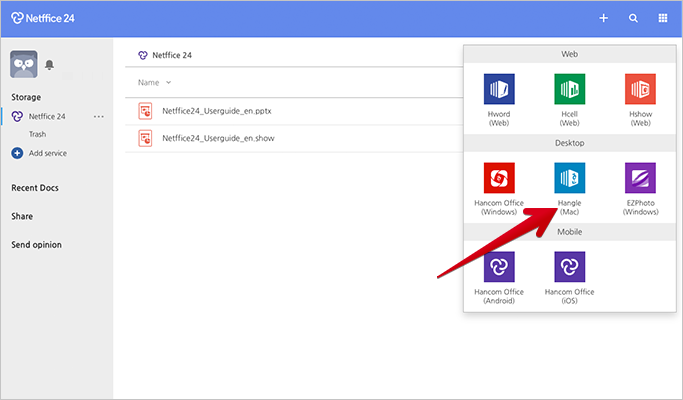Select Netffice 24 storage in sidebar
Image resolution: width=683 pixels, height=400 pixels.
[47, 116]
